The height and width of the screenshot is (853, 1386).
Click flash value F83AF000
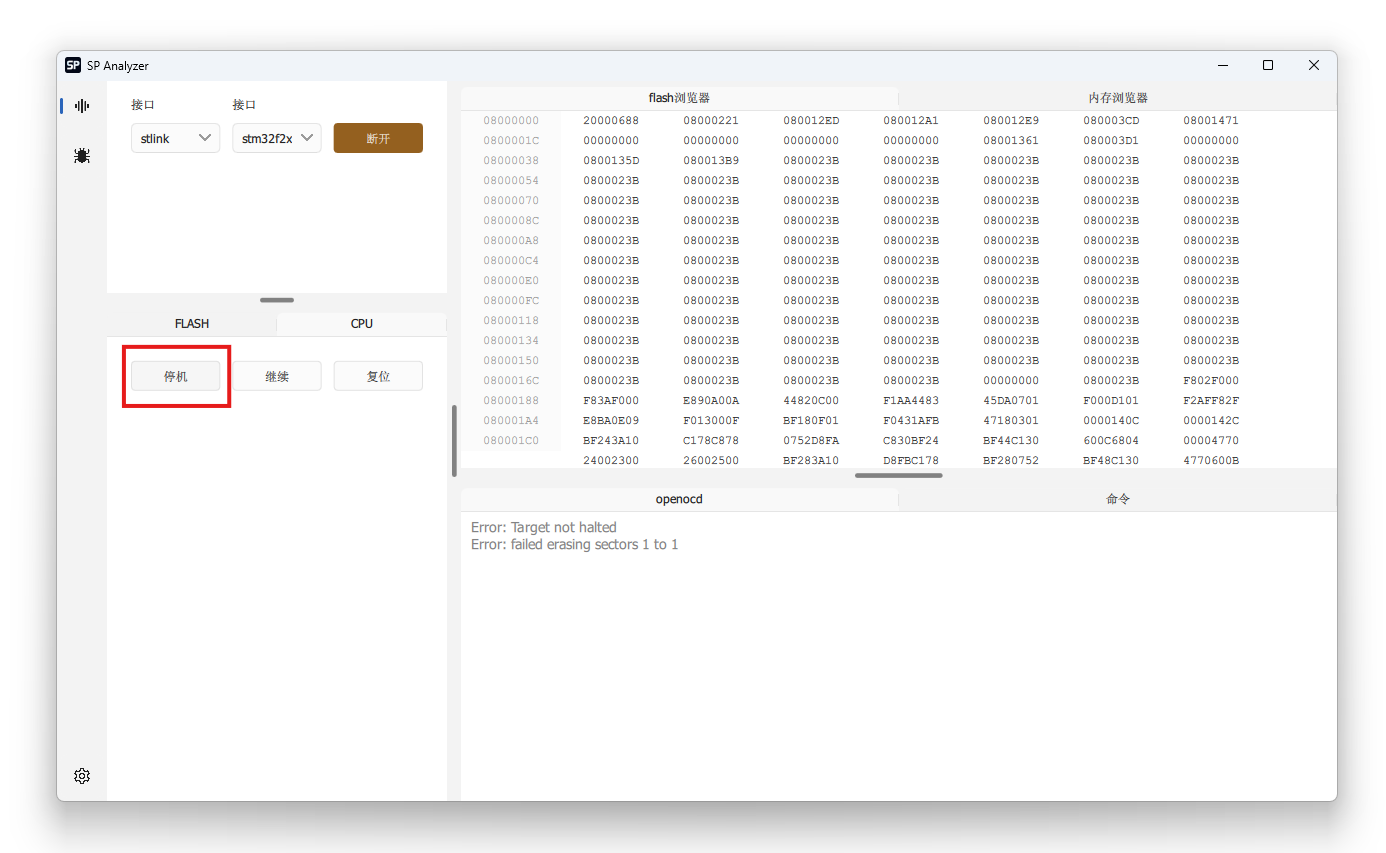coord(611,400)
